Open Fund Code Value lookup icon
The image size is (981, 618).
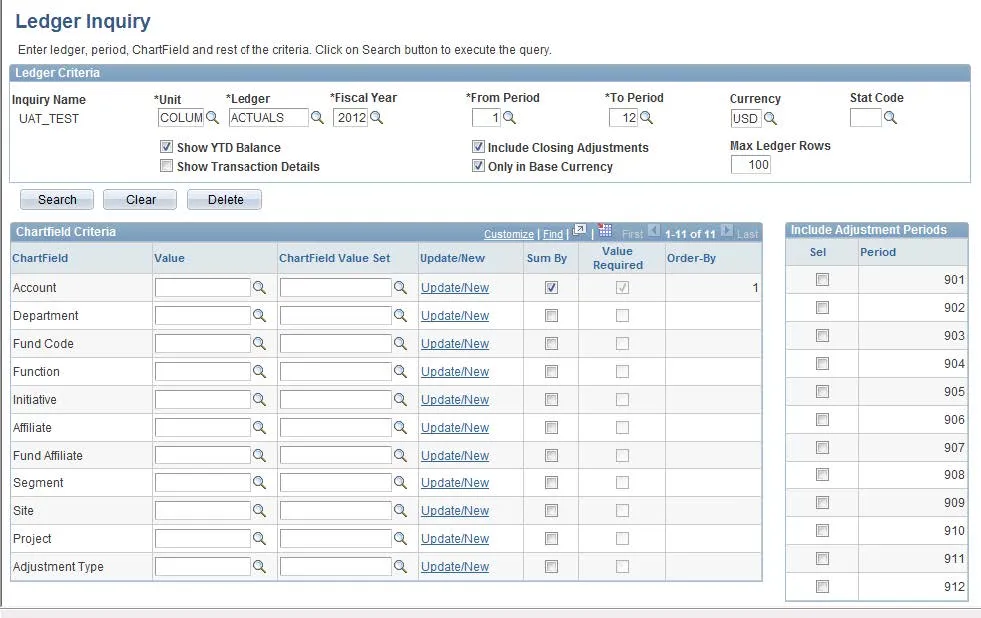(x=259, y=343)
